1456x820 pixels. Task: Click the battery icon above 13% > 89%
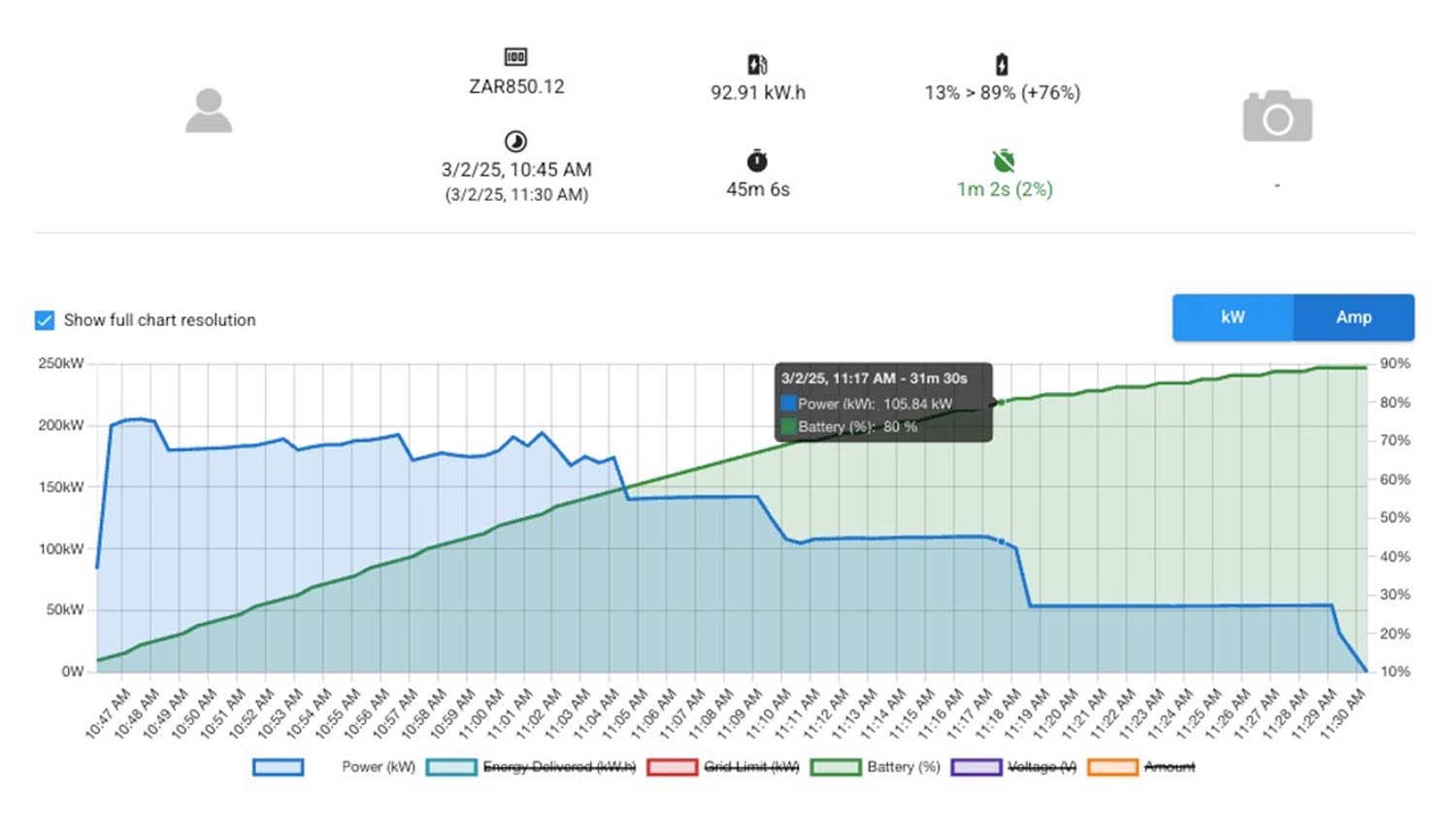point(1002,64)
